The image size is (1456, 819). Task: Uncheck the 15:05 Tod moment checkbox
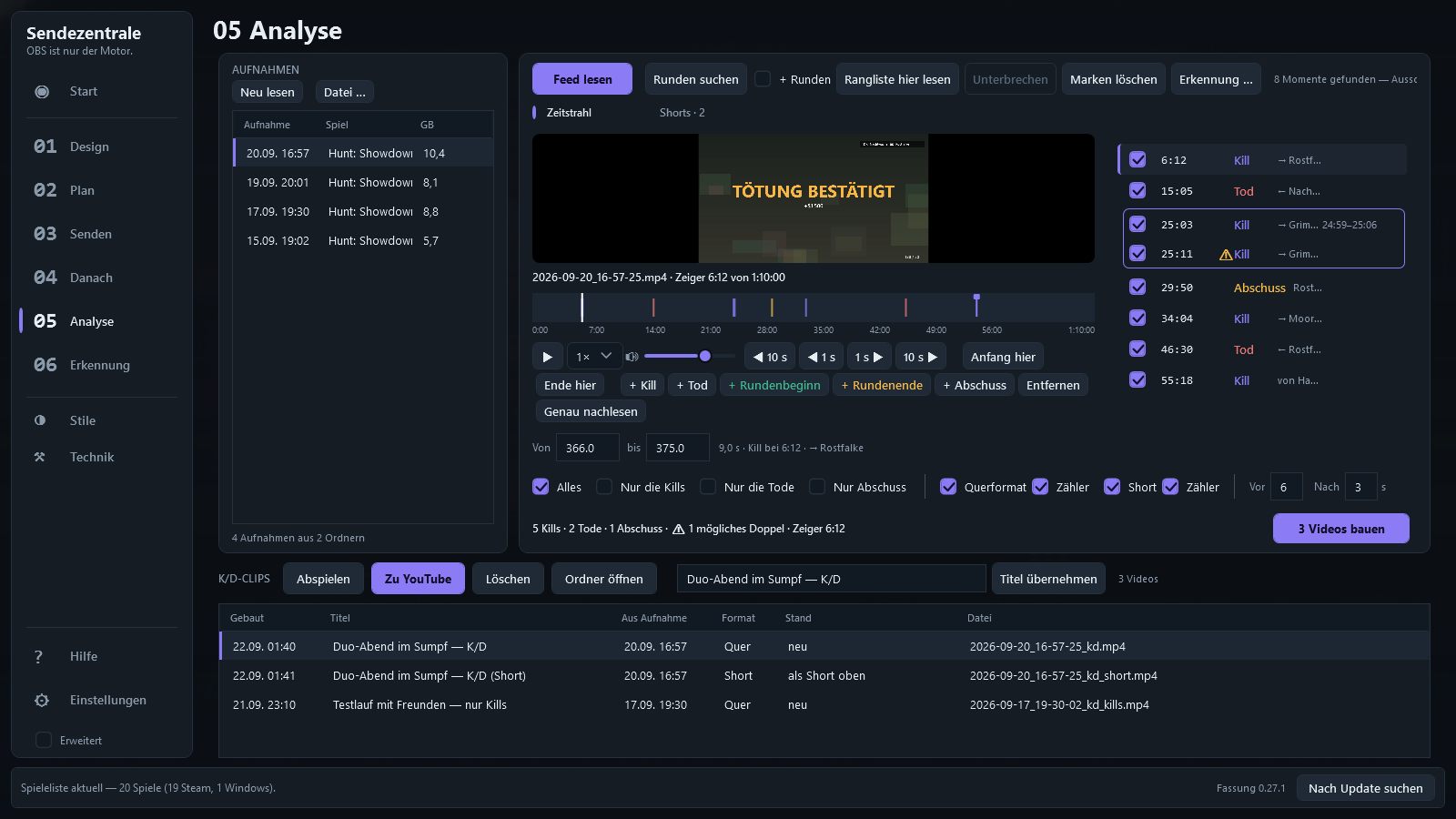click(x=1137, y=190)
